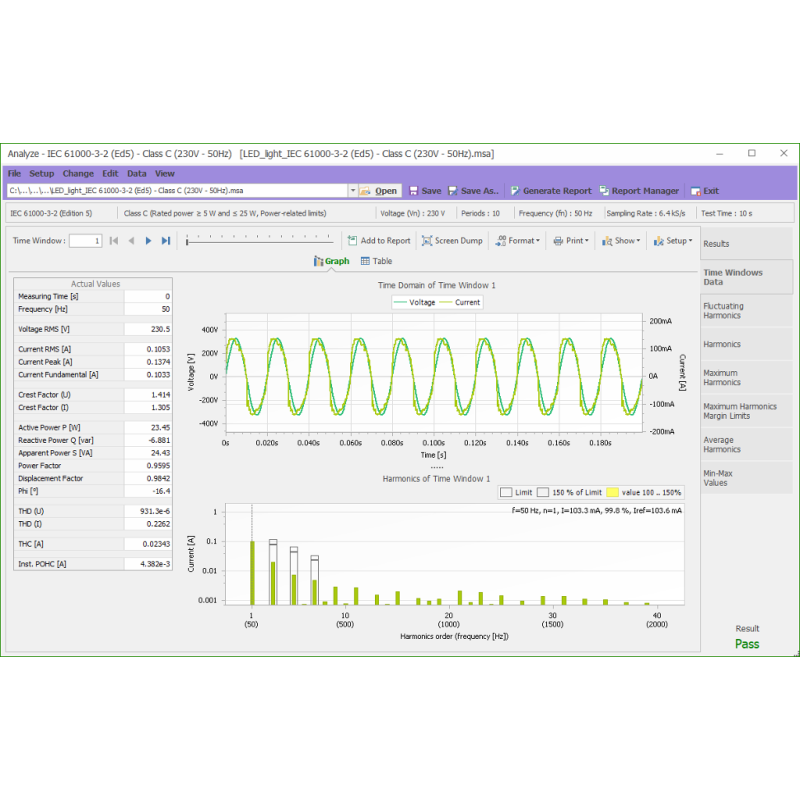The image size is (800, 800).
Task: Click the time window slider track
Action: [260, 241]
